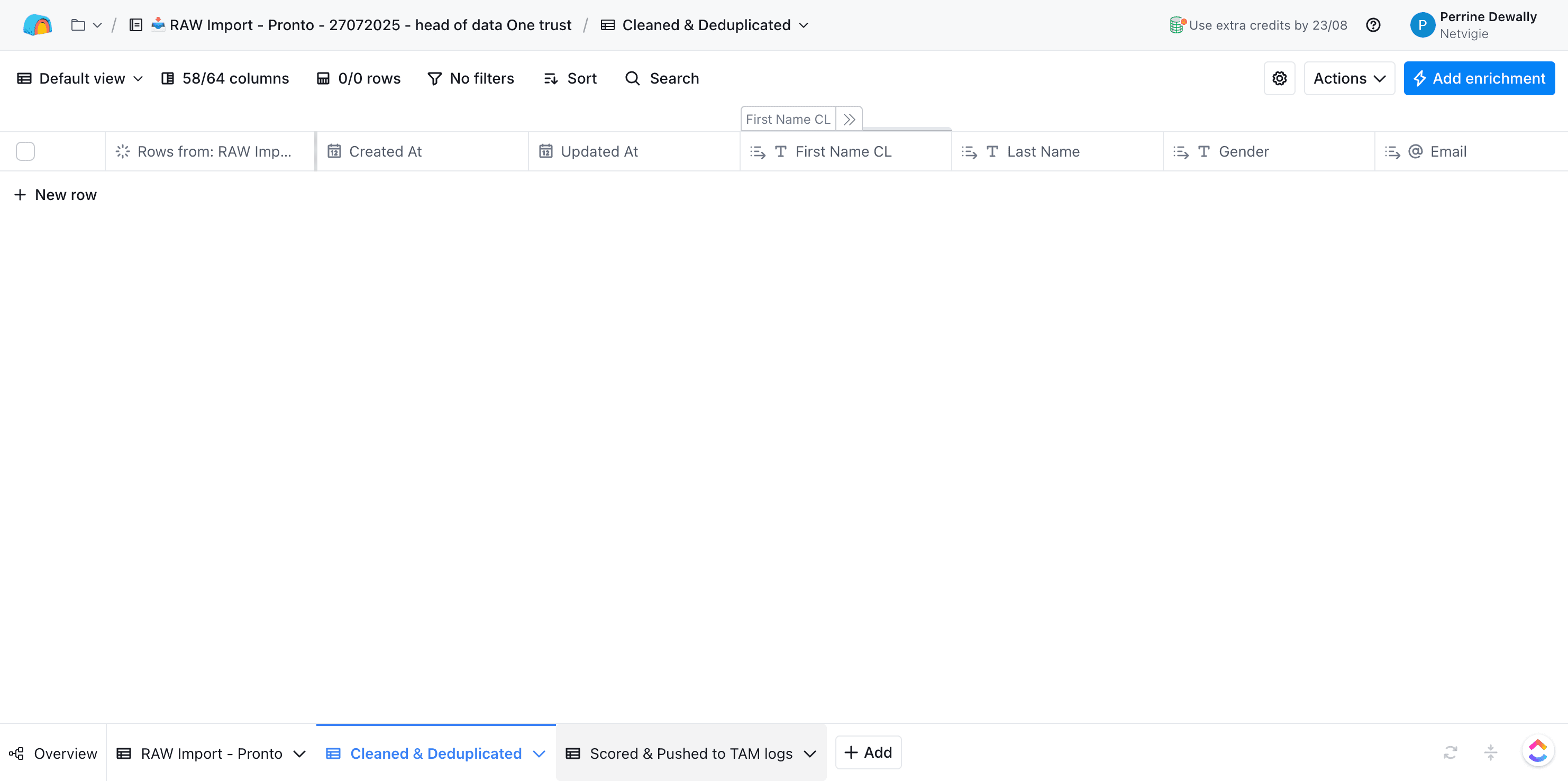The image size is (1568, 781).
Task: Add a New row
Action: [x=56, y=195]
